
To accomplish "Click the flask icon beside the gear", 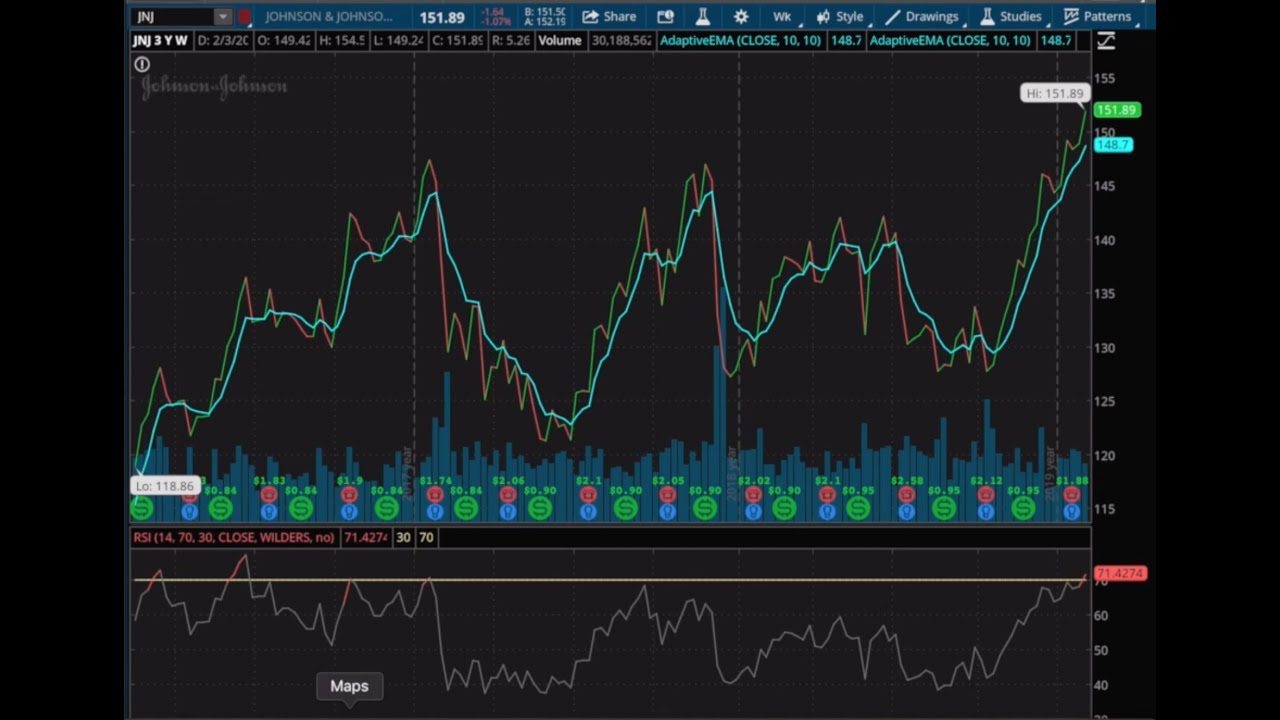I will coord(703,17).
